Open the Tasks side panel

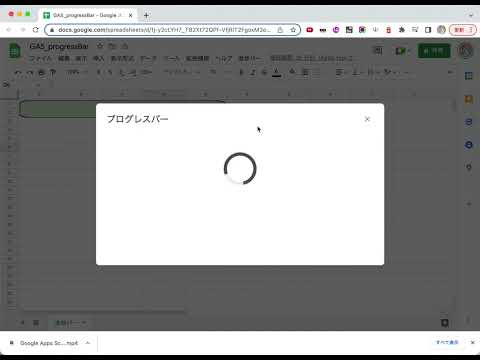(x=469, y=122)
